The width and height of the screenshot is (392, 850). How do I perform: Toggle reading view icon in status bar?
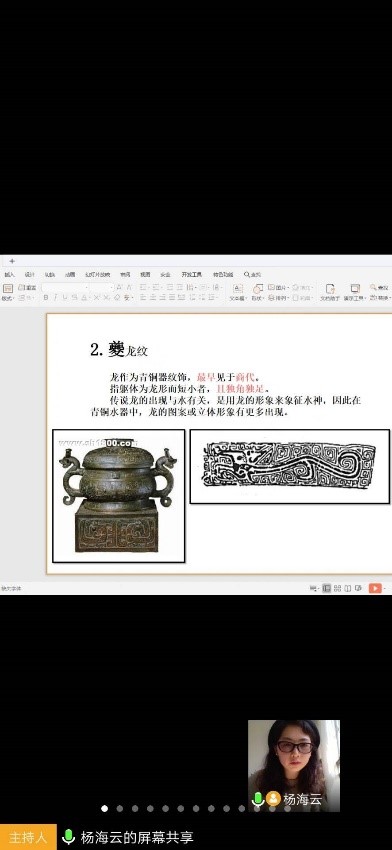pos(348,588)
